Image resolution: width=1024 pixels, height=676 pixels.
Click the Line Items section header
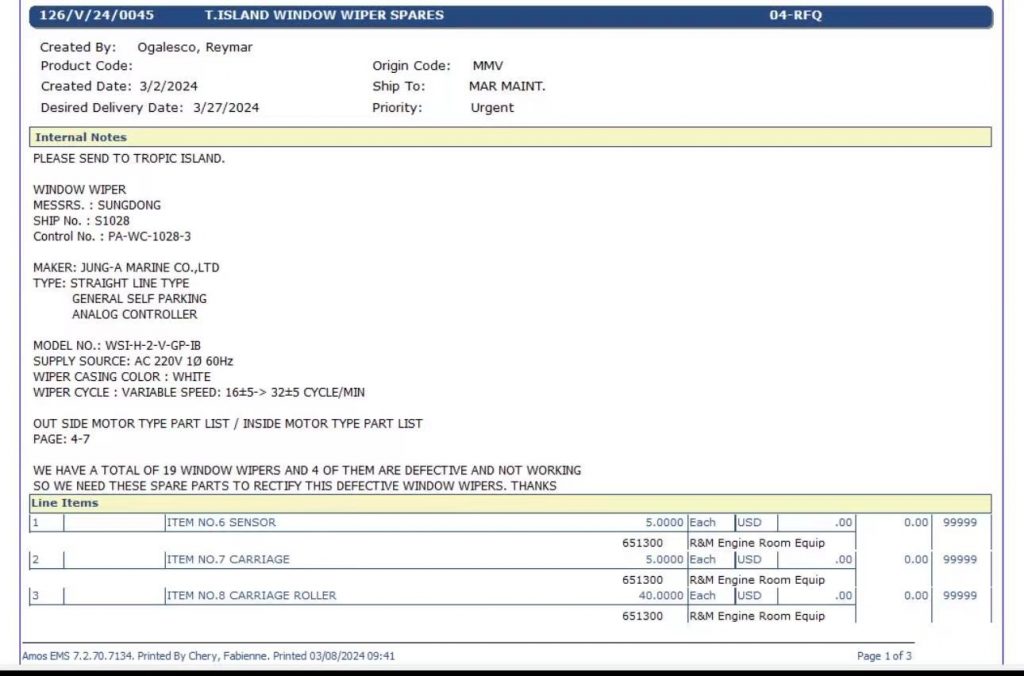(65, 503)
